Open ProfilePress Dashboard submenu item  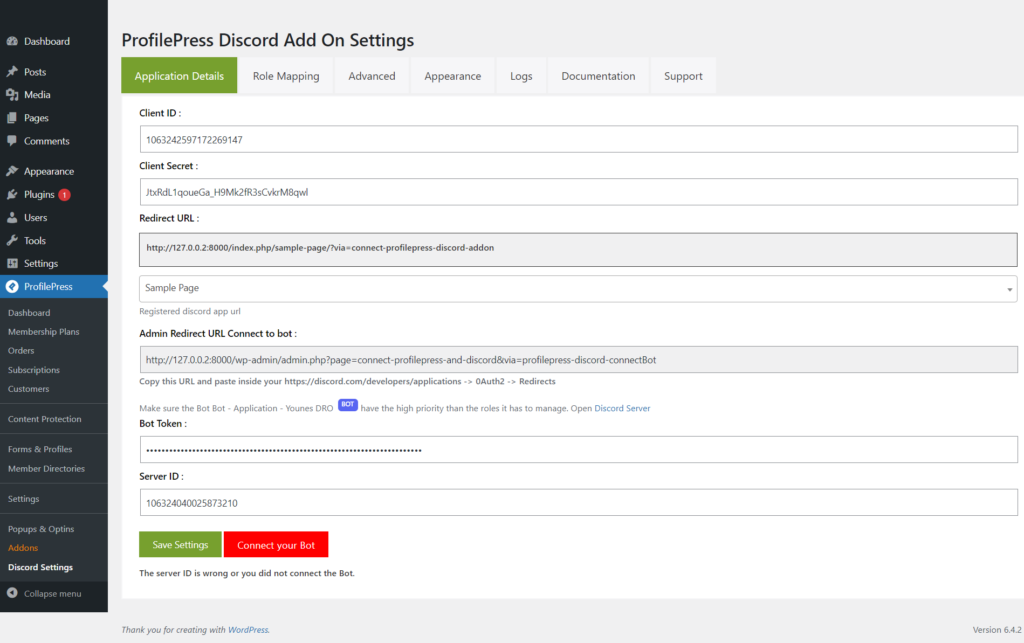tap(29, 313)
